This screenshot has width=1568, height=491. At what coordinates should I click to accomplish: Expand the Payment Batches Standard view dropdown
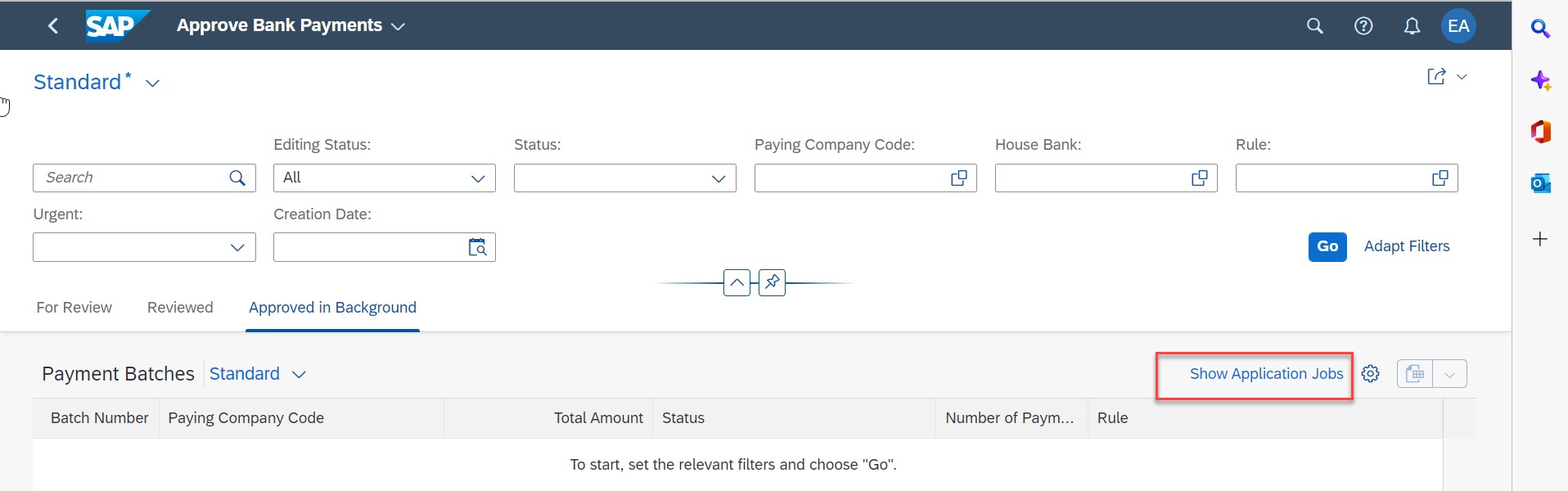[x=299, y=375]
